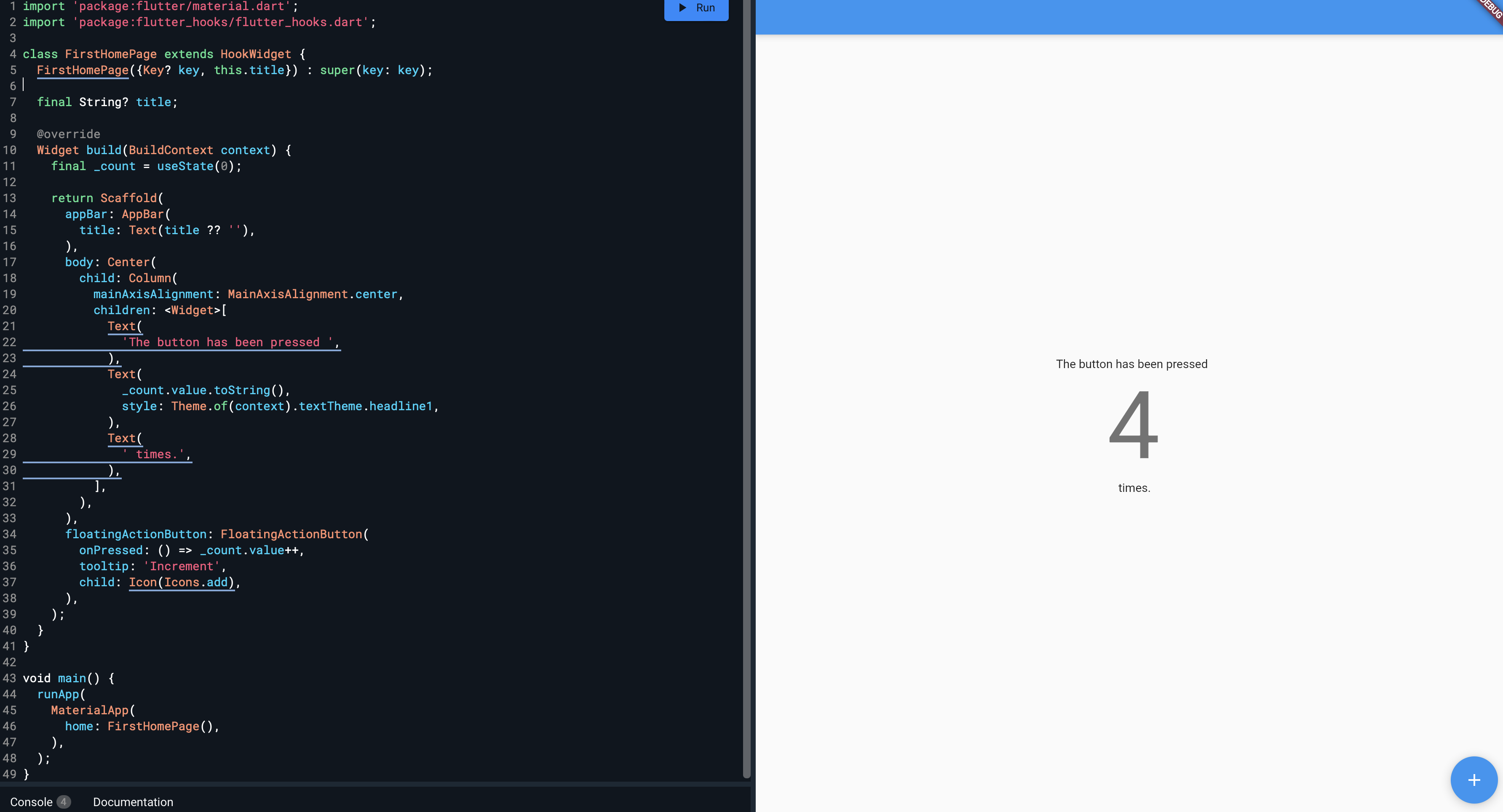Click 'HookWidget' in the class declaration
1503x812 pixels.
(256, 54)
